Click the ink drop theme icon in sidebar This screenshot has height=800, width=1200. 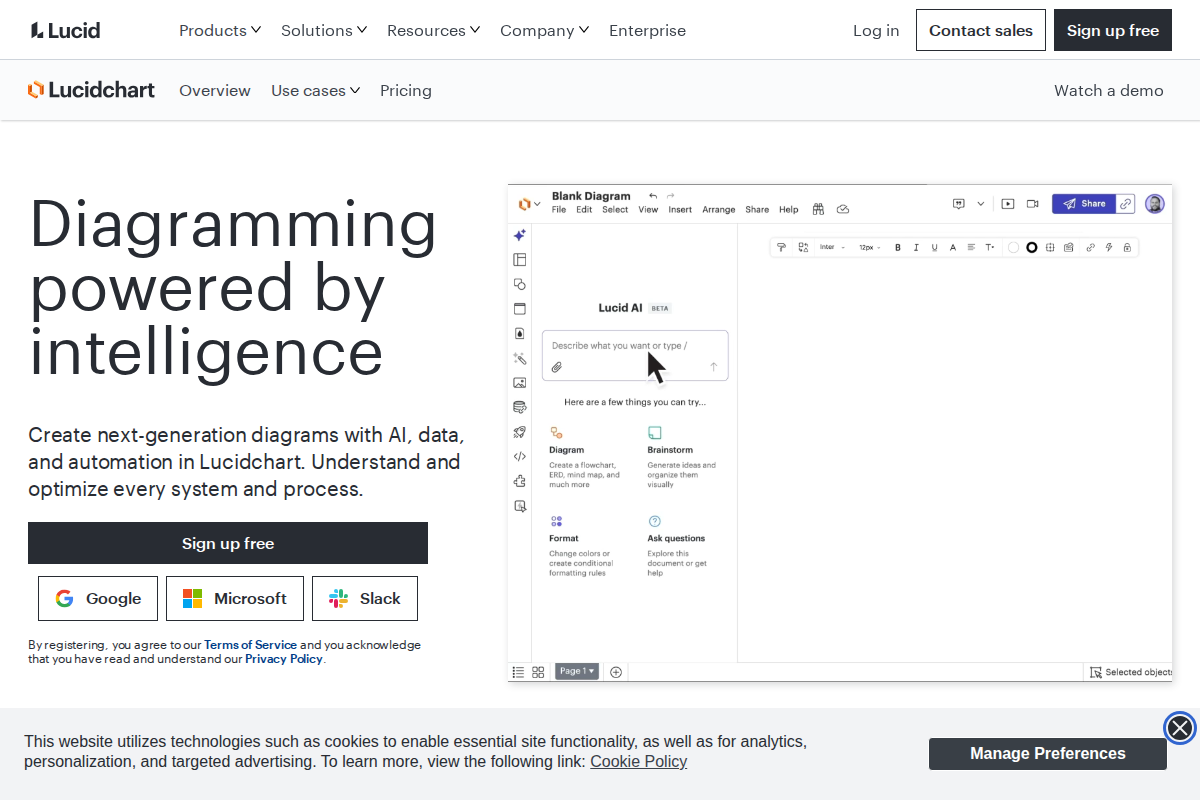(519, 334)
